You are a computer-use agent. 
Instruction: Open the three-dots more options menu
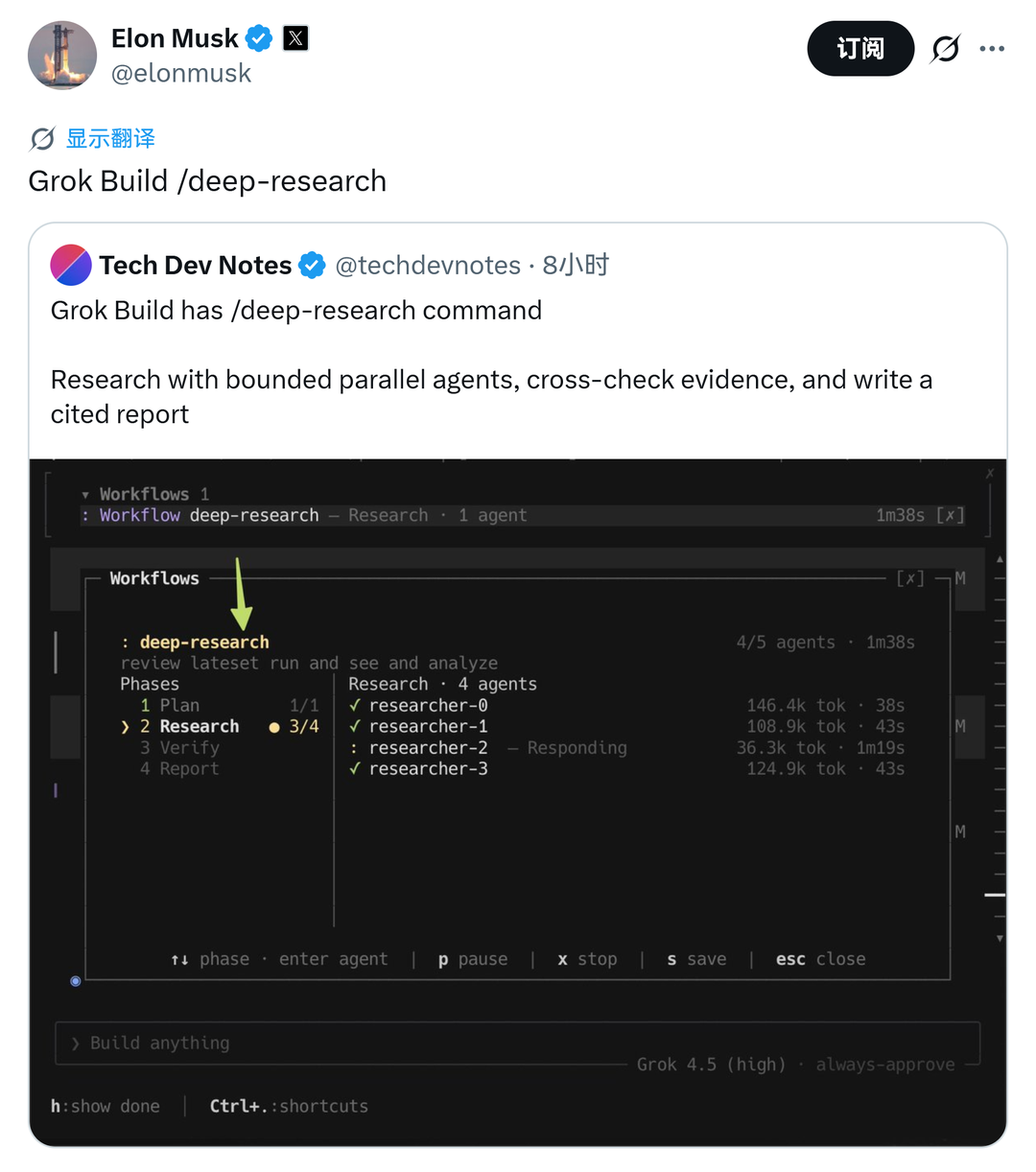(x=992, y=49)
